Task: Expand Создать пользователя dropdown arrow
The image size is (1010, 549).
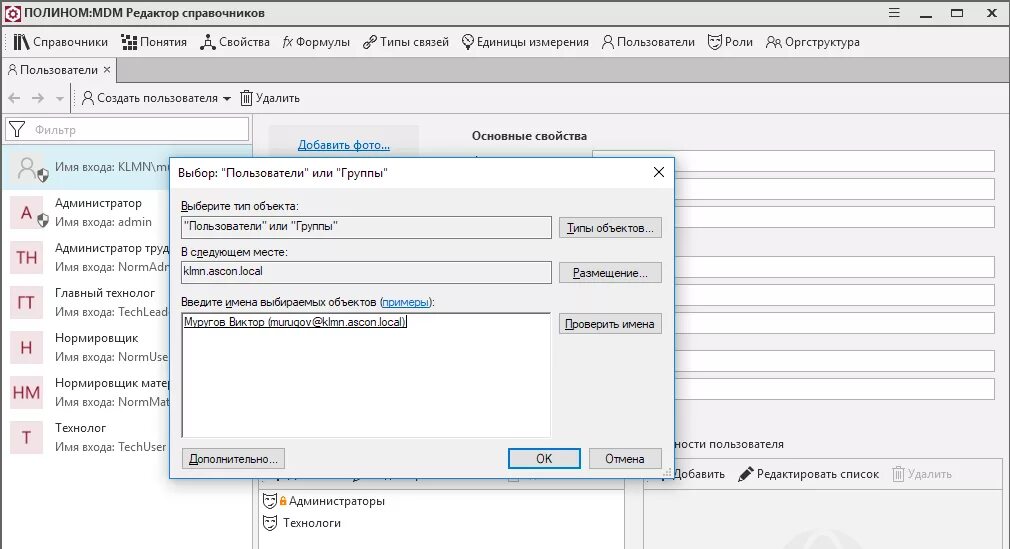Action: pos(227,99)
